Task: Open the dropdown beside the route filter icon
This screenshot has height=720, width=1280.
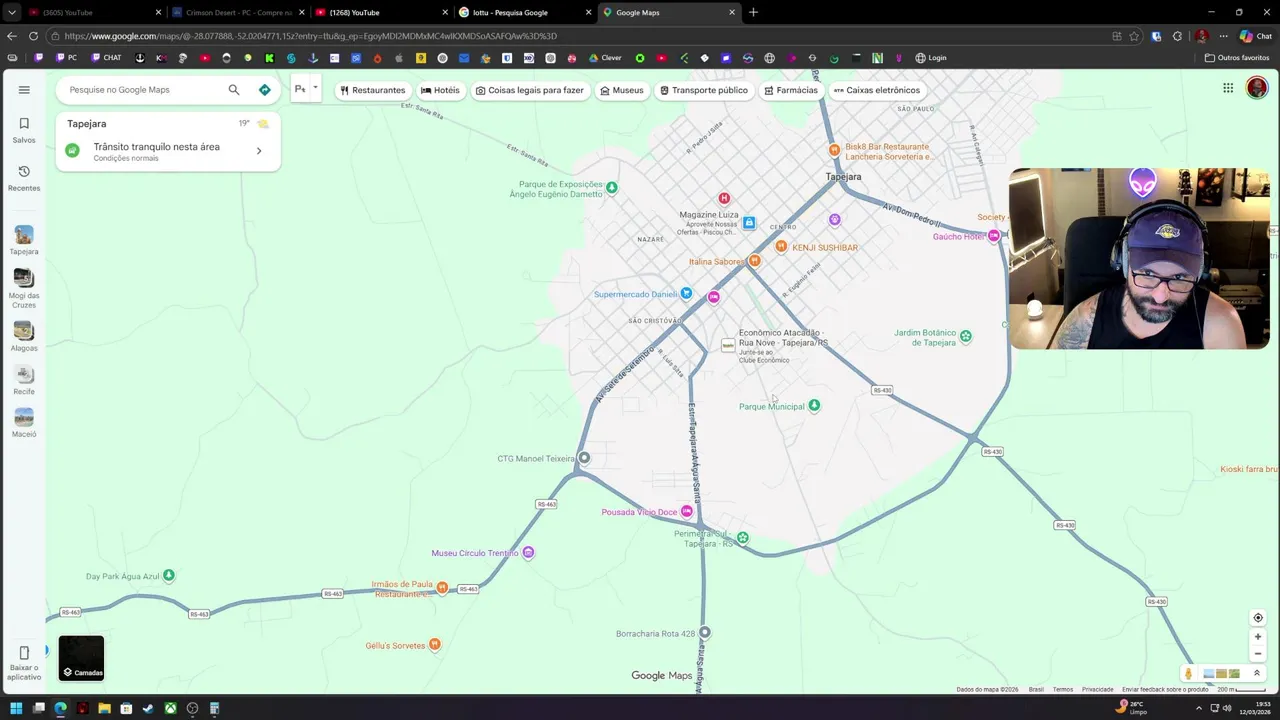Action: (315, 88)
